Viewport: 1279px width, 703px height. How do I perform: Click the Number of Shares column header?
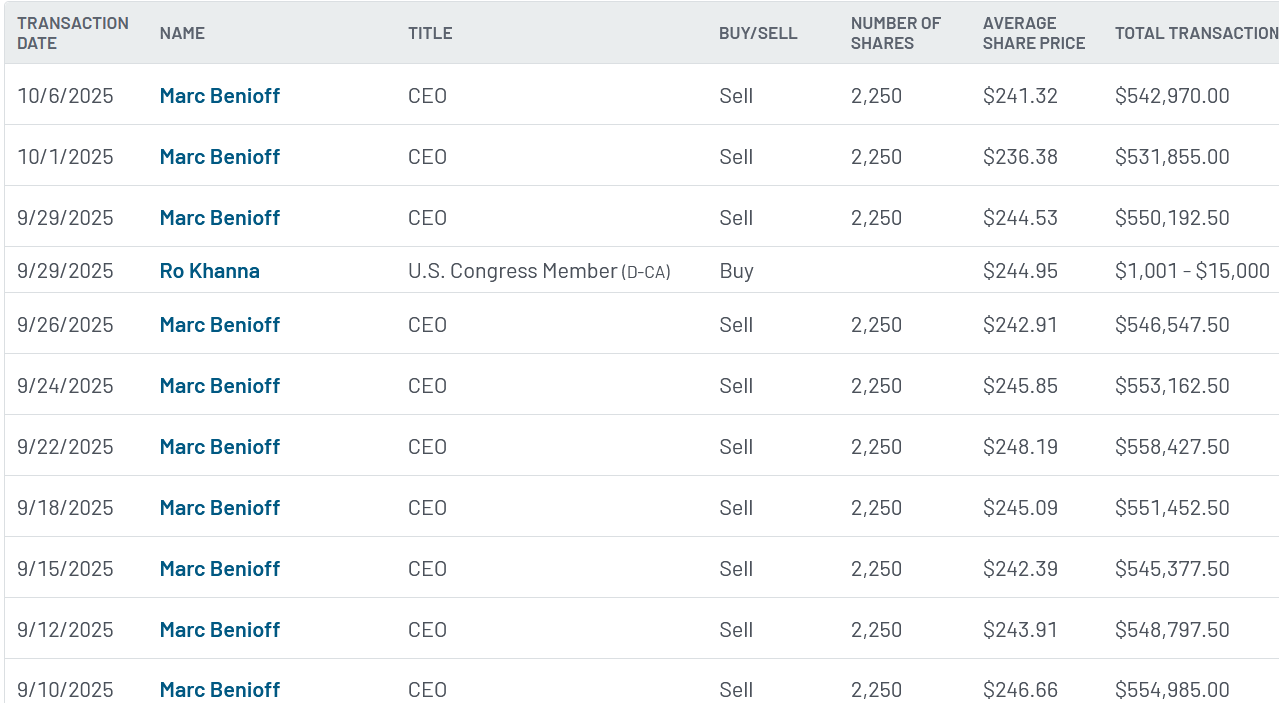pyautogui.click(x=896, y=33)
